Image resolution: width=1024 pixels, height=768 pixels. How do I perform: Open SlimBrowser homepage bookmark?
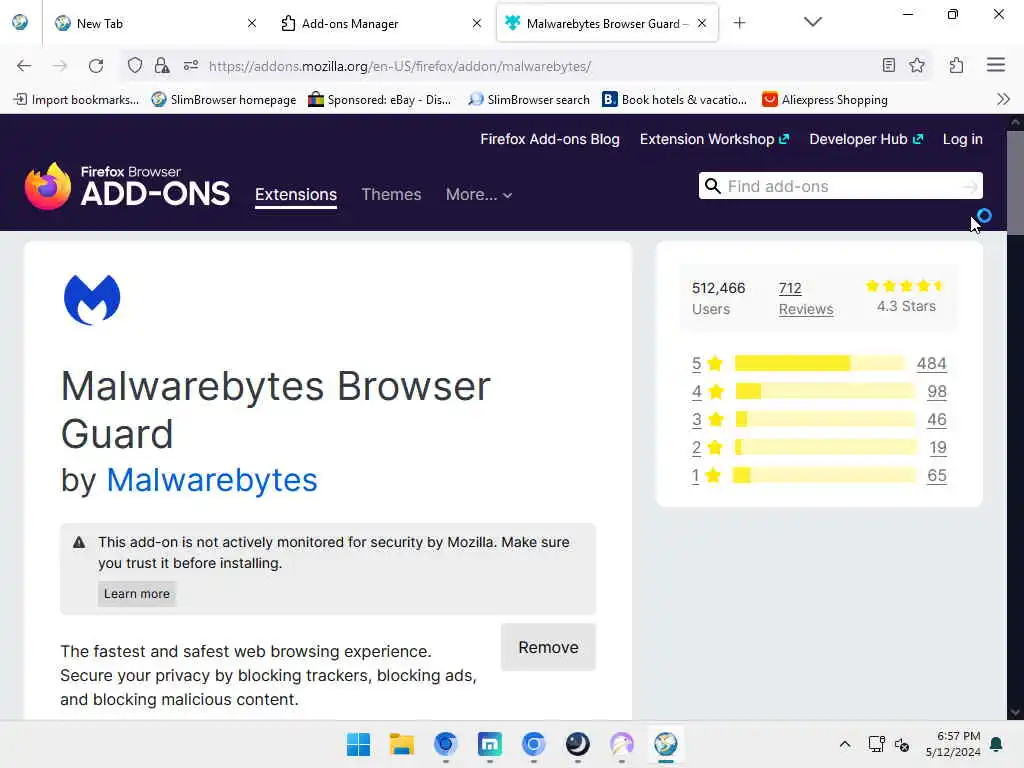[224, 100]
